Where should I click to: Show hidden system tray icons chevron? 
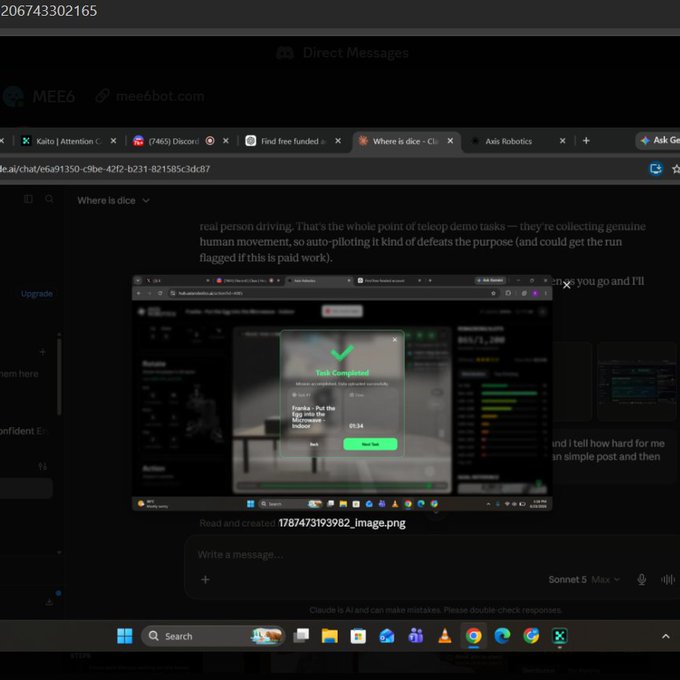coord(665,636)
